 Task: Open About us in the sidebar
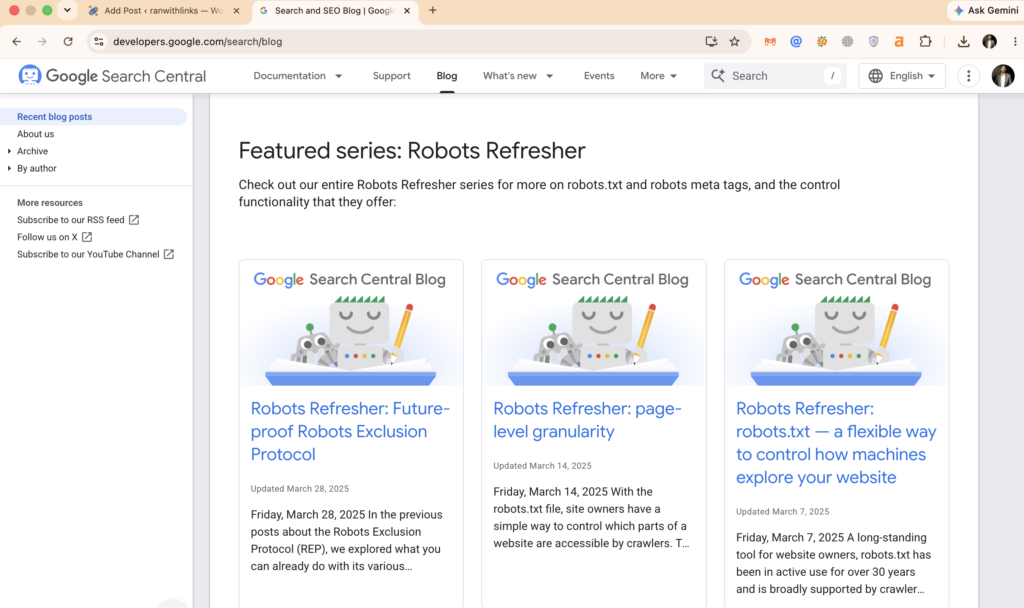(x=35, y=134)
